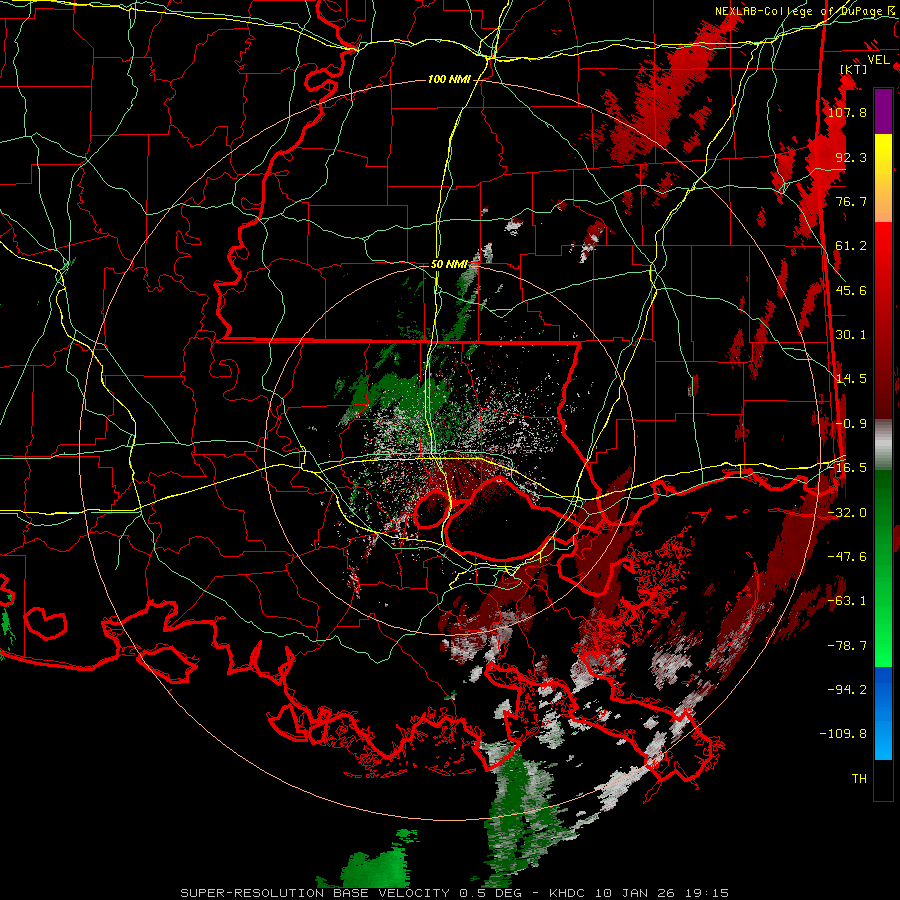Click the -16.5 velocity scale value

pos(847,467)
